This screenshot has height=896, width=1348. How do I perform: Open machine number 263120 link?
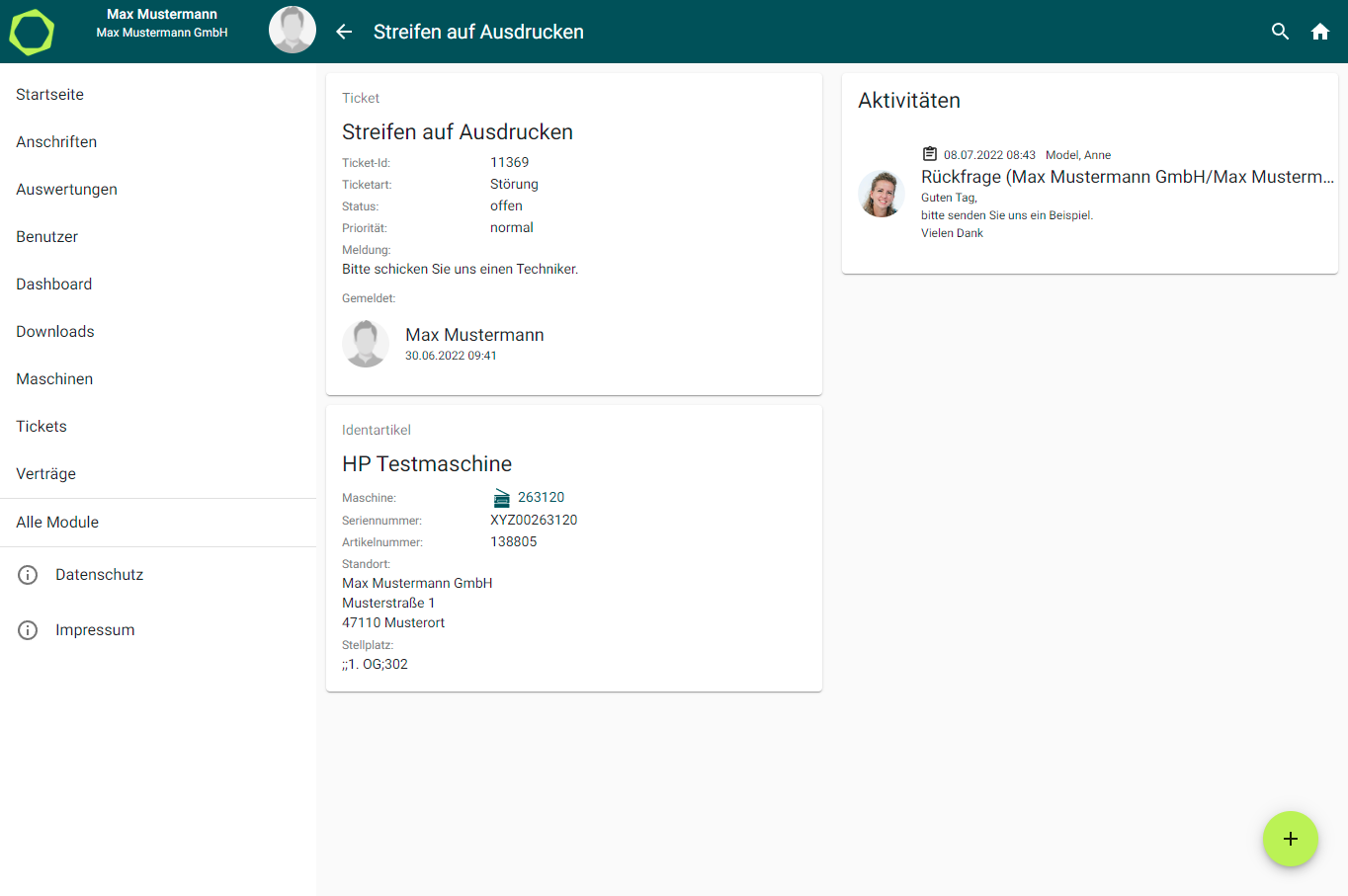tap(541, 498)
